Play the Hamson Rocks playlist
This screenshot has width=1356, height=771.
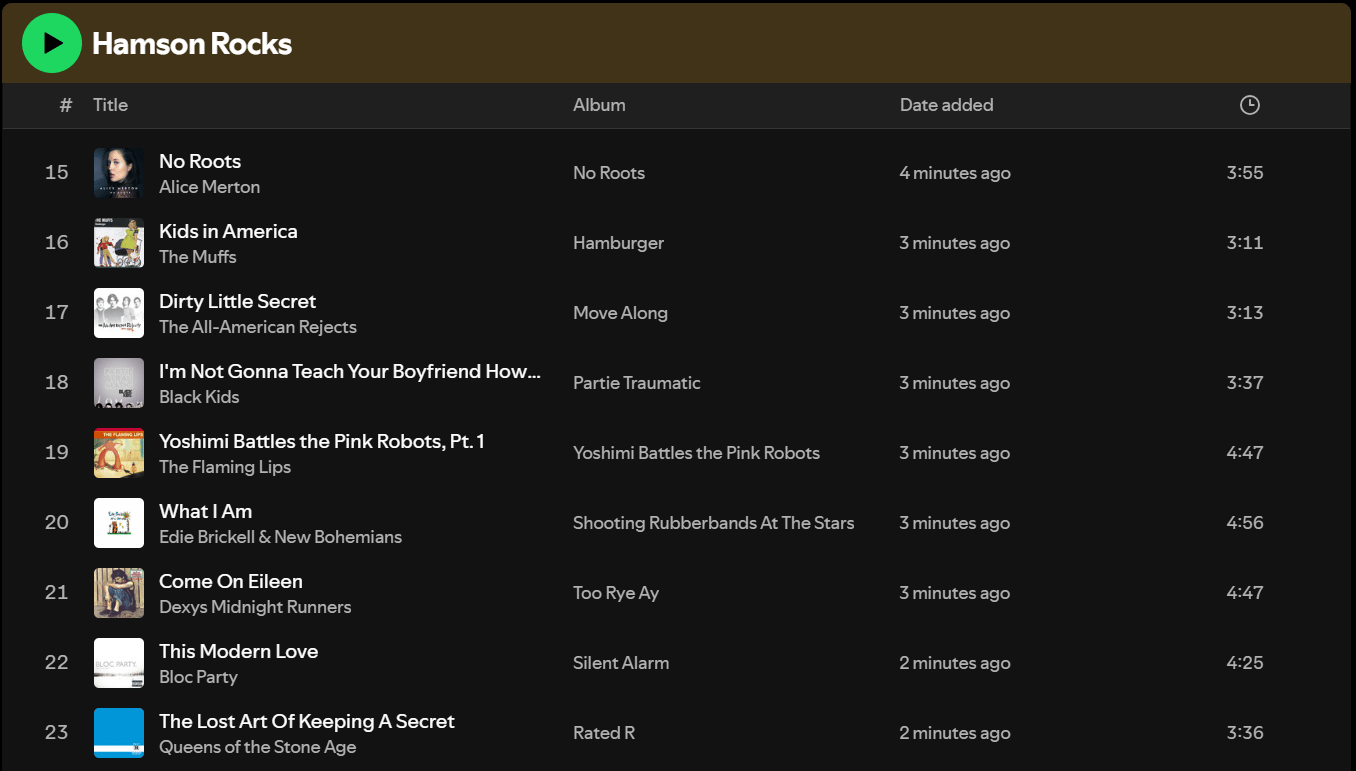tap(52, 43)
